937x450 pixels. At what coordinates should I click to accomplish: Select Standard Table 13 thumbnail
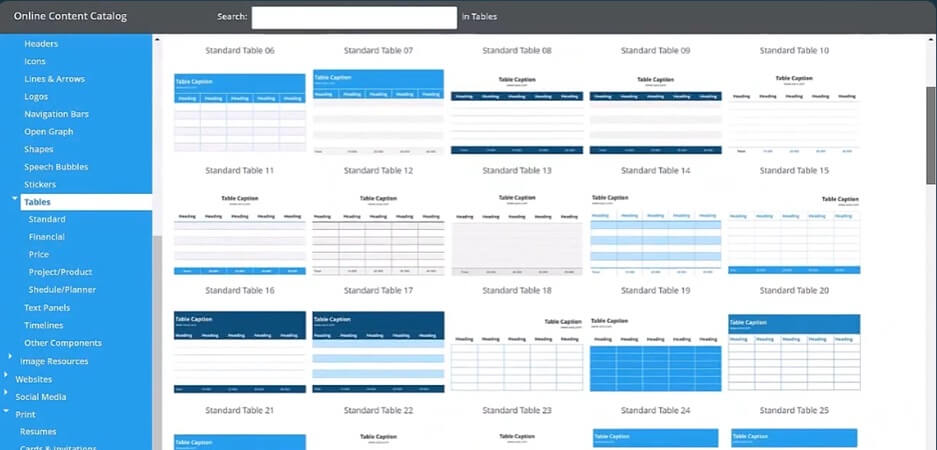click(517, 234)
